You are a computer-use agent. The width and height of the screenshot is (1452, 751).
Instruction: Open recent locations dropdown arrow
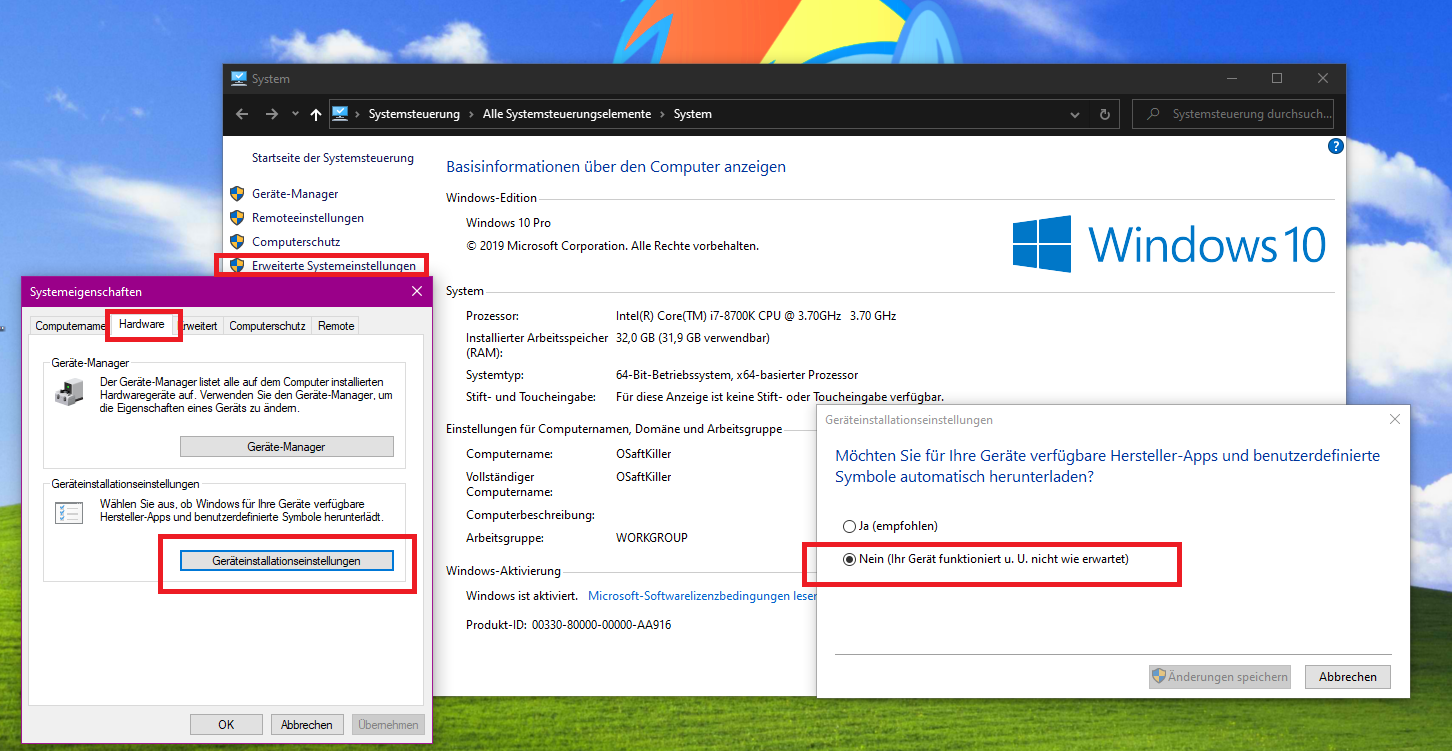(x=295, y=114)
